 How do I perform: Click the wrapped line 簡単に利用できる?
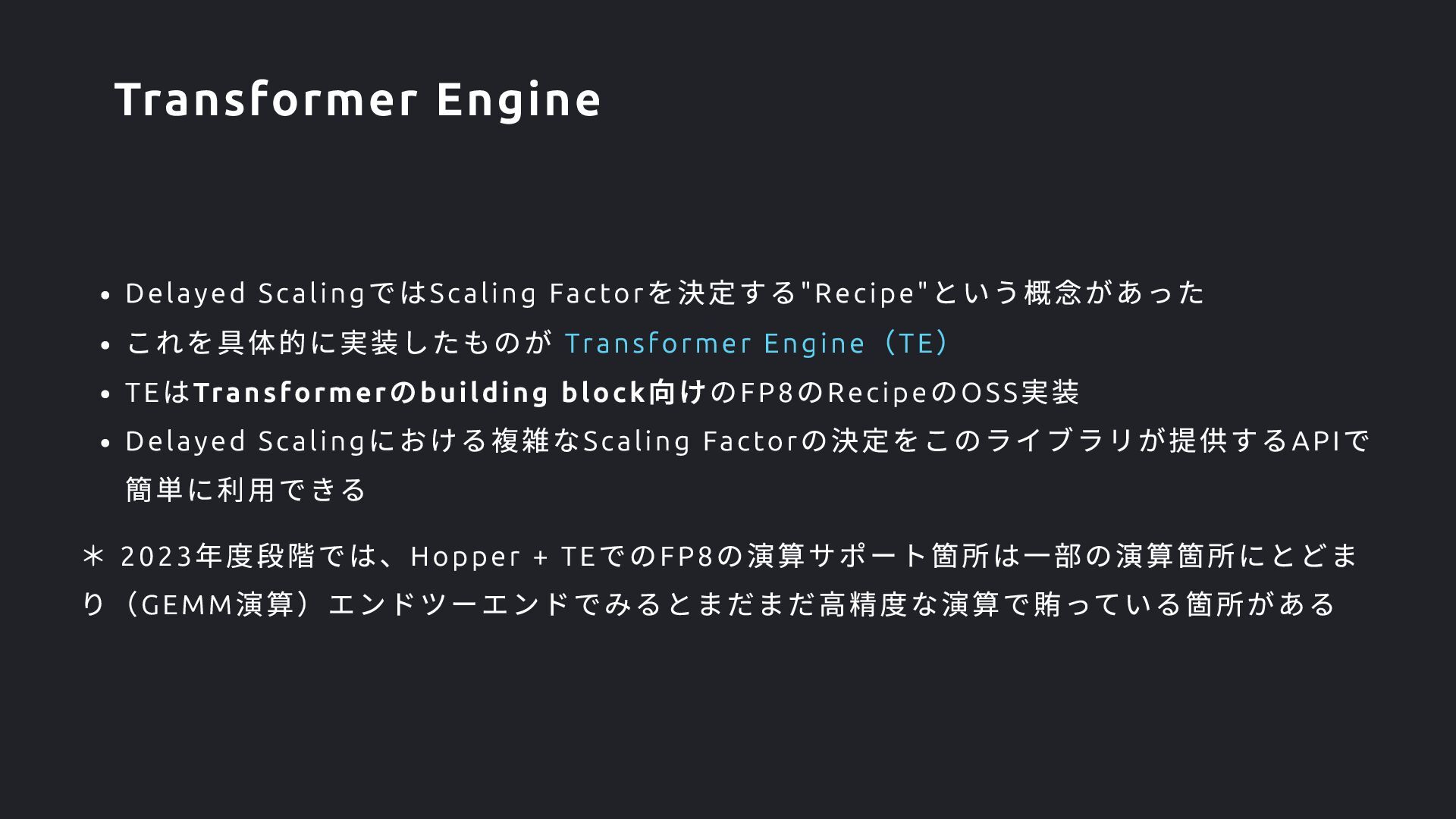tap(246, 490)
